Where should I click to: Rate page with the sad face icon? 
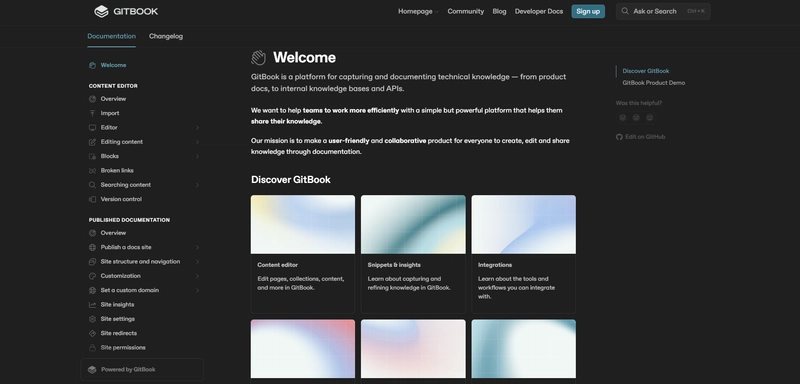[x=622, y=118]
